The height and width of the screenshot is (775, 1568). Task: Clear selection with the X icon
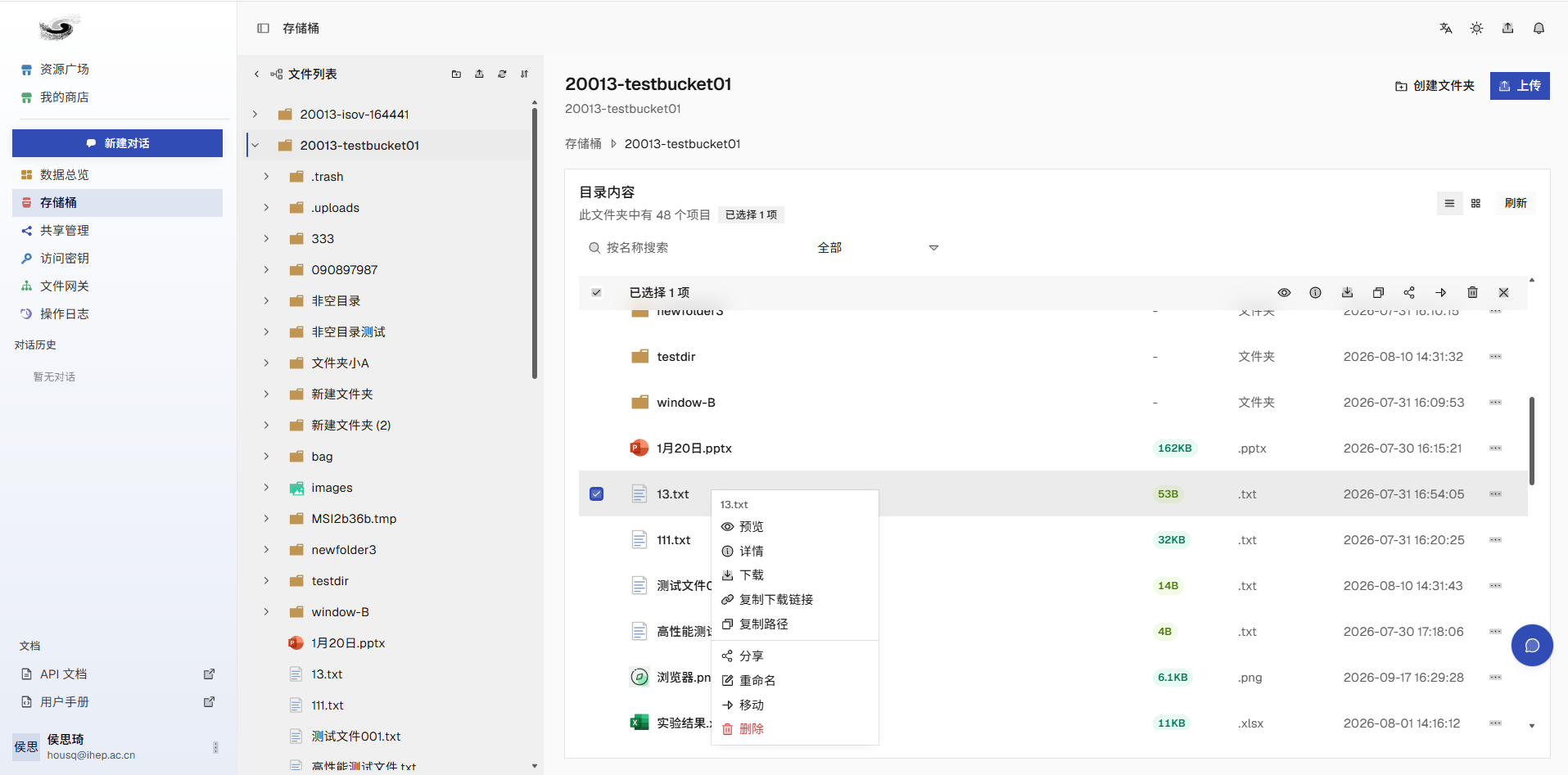[1503, 292]
